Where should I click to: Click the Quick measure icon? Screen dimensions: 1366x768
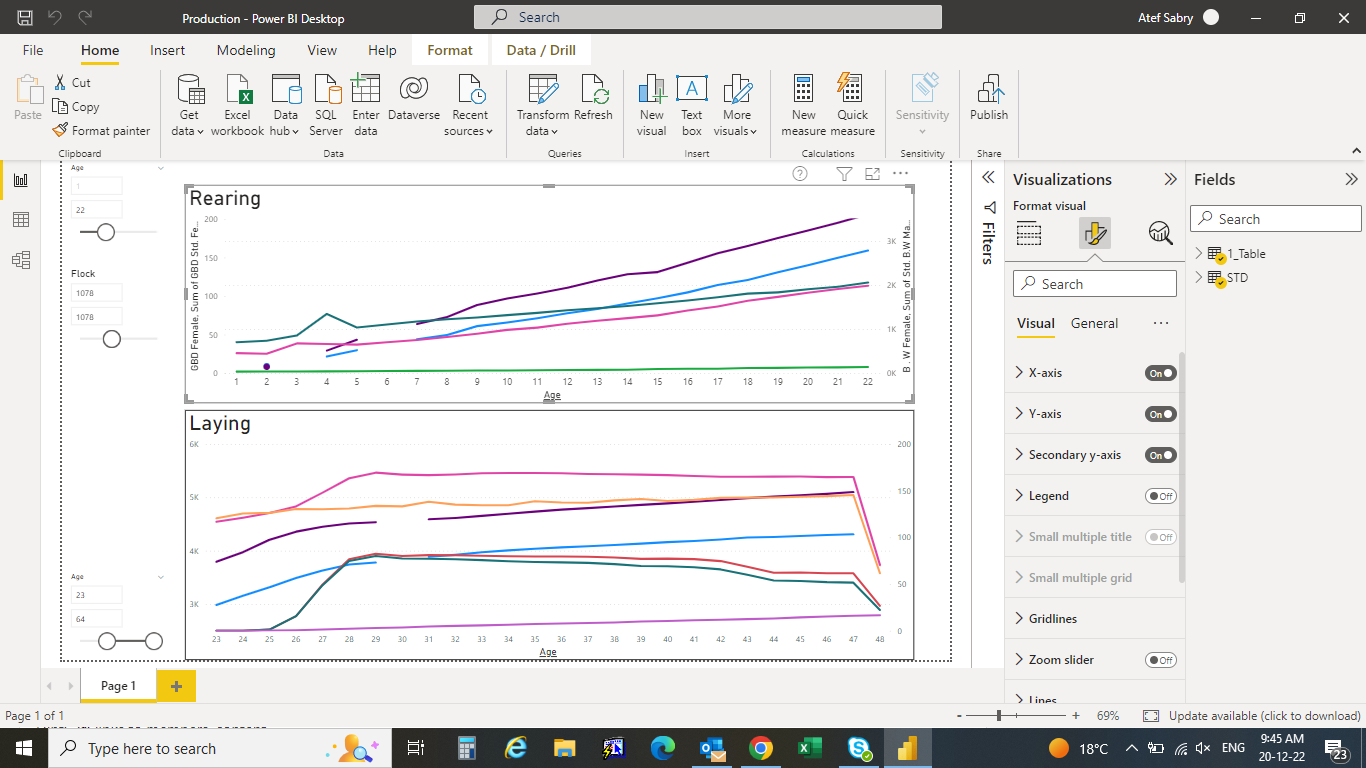pos(853,104)
